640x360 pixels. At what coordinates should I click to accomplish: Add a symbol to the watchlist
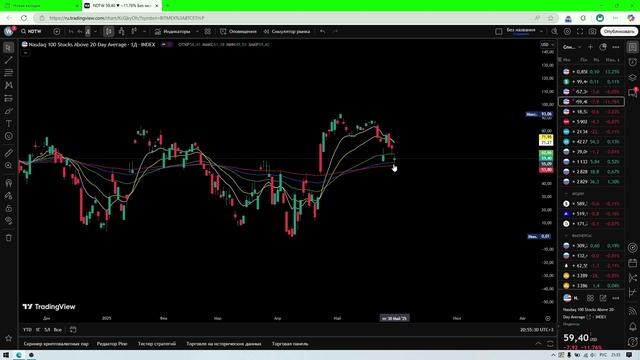pos(590,47)
